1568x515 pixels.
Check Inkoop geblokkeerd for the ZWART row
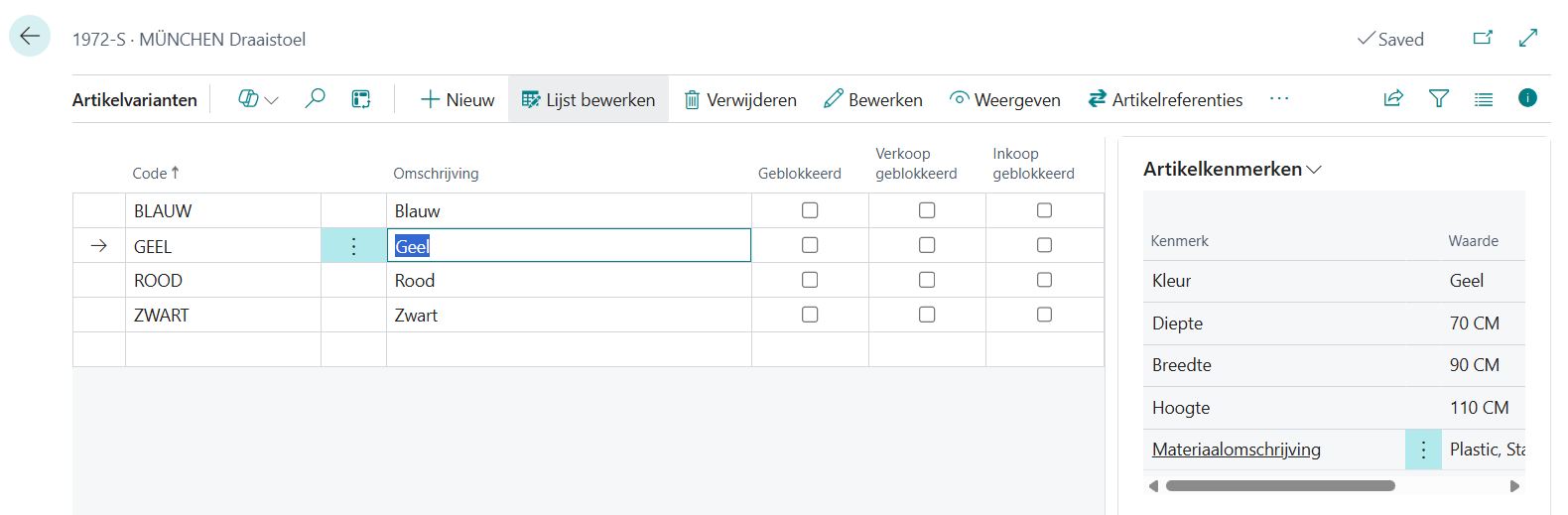[1044, 315]
